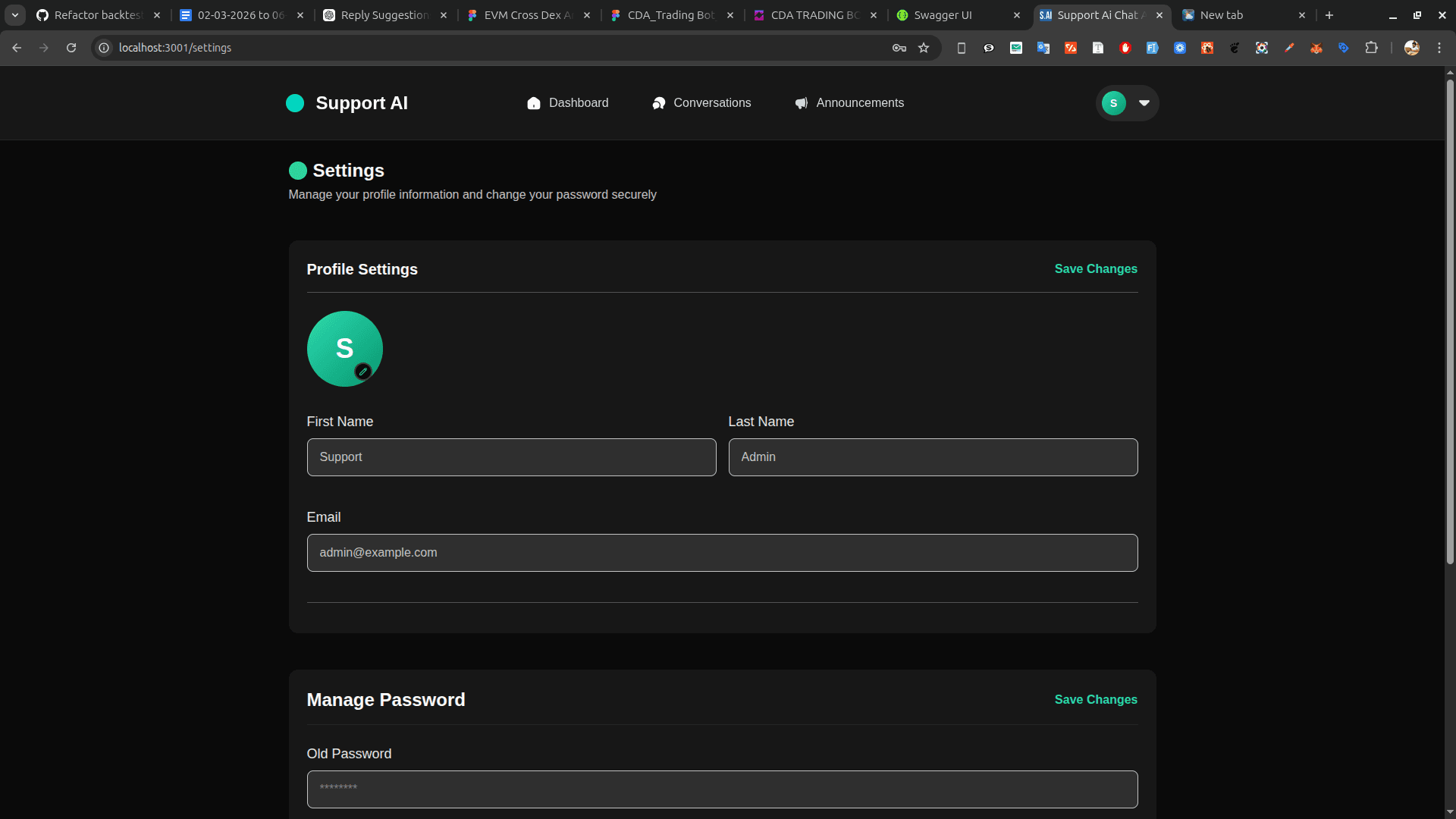Screen dimensions: 1456x819
Task: Open the tab search dropdown chevron
Action: point(15,15)
